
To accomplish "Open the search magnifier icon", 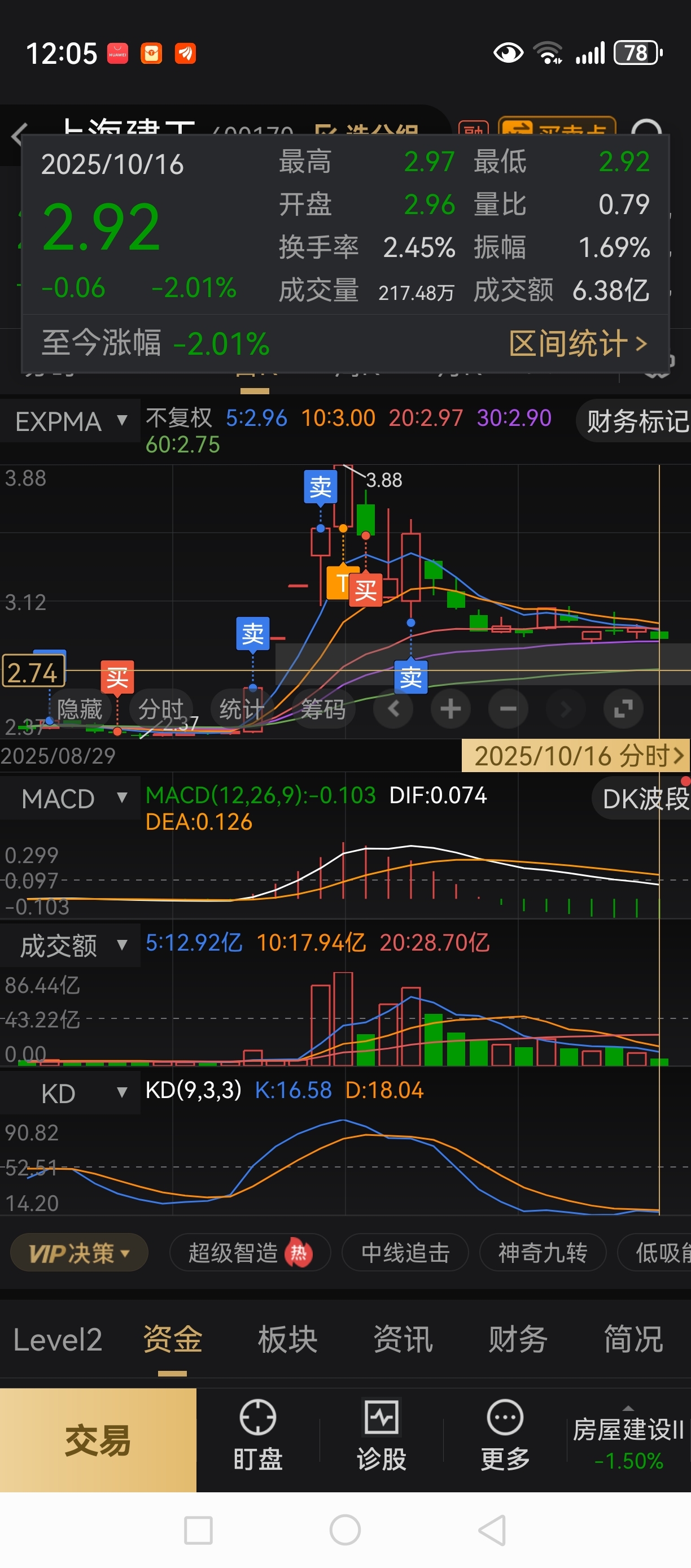I will pos(647,130).
